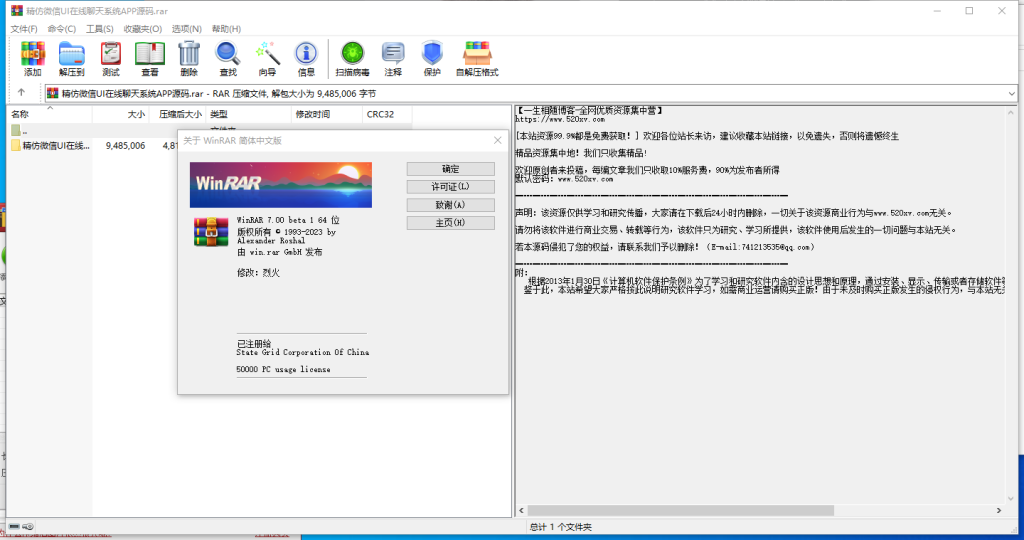Screen dimensions: 1024x540
Task: Click the Home Page (主页) button
Action: [x=451, y=223]
